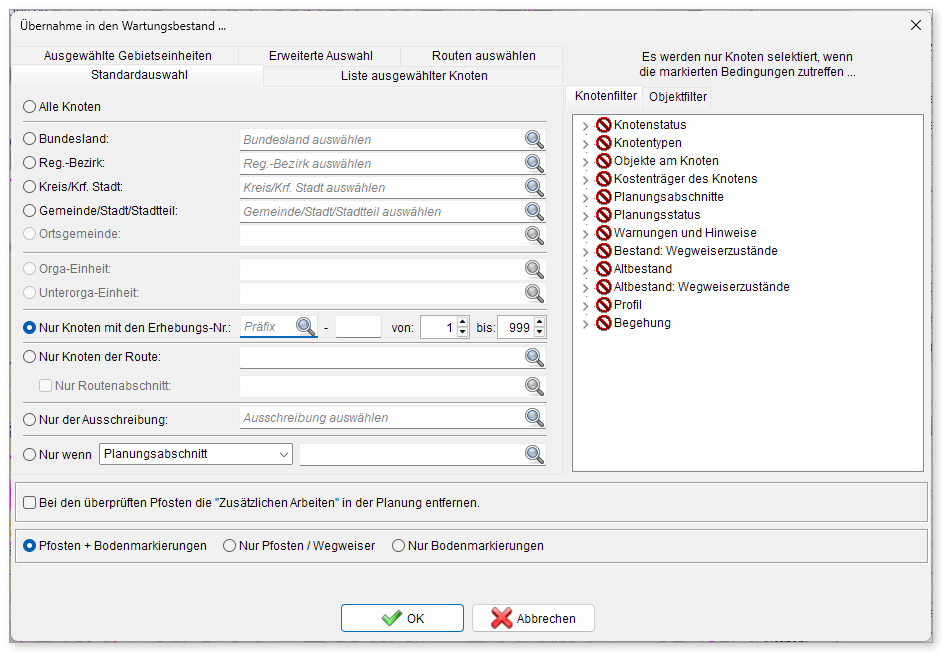
Task: Click the Knotenstatus filter prohibition icon
Action: pos(603,125)
